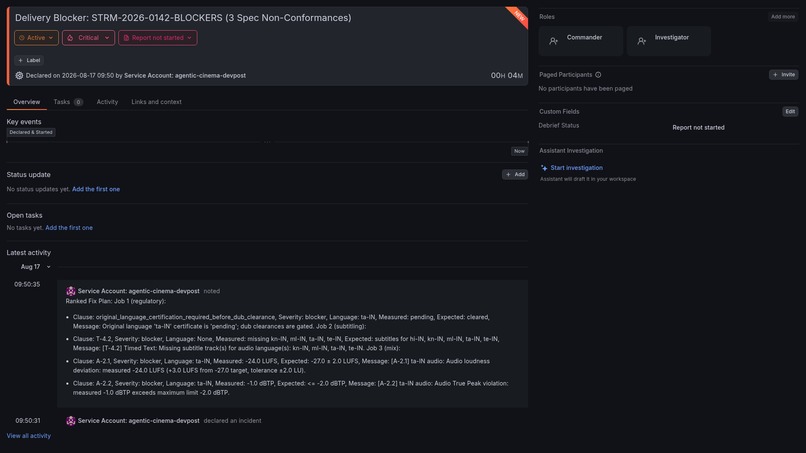
Task: Assign the Commander role
Action: (x=581, y=41)
